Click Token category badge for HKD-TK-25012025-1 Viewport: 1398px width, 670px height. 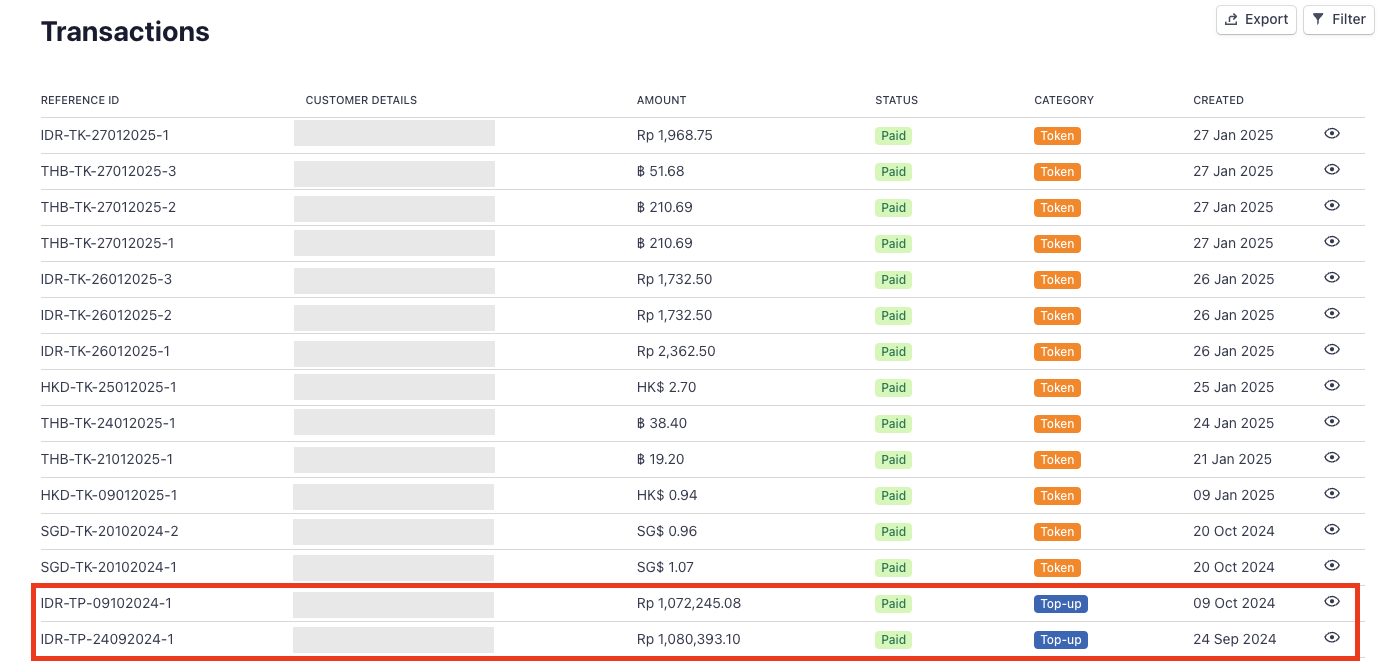click(x=1057, y=388)
